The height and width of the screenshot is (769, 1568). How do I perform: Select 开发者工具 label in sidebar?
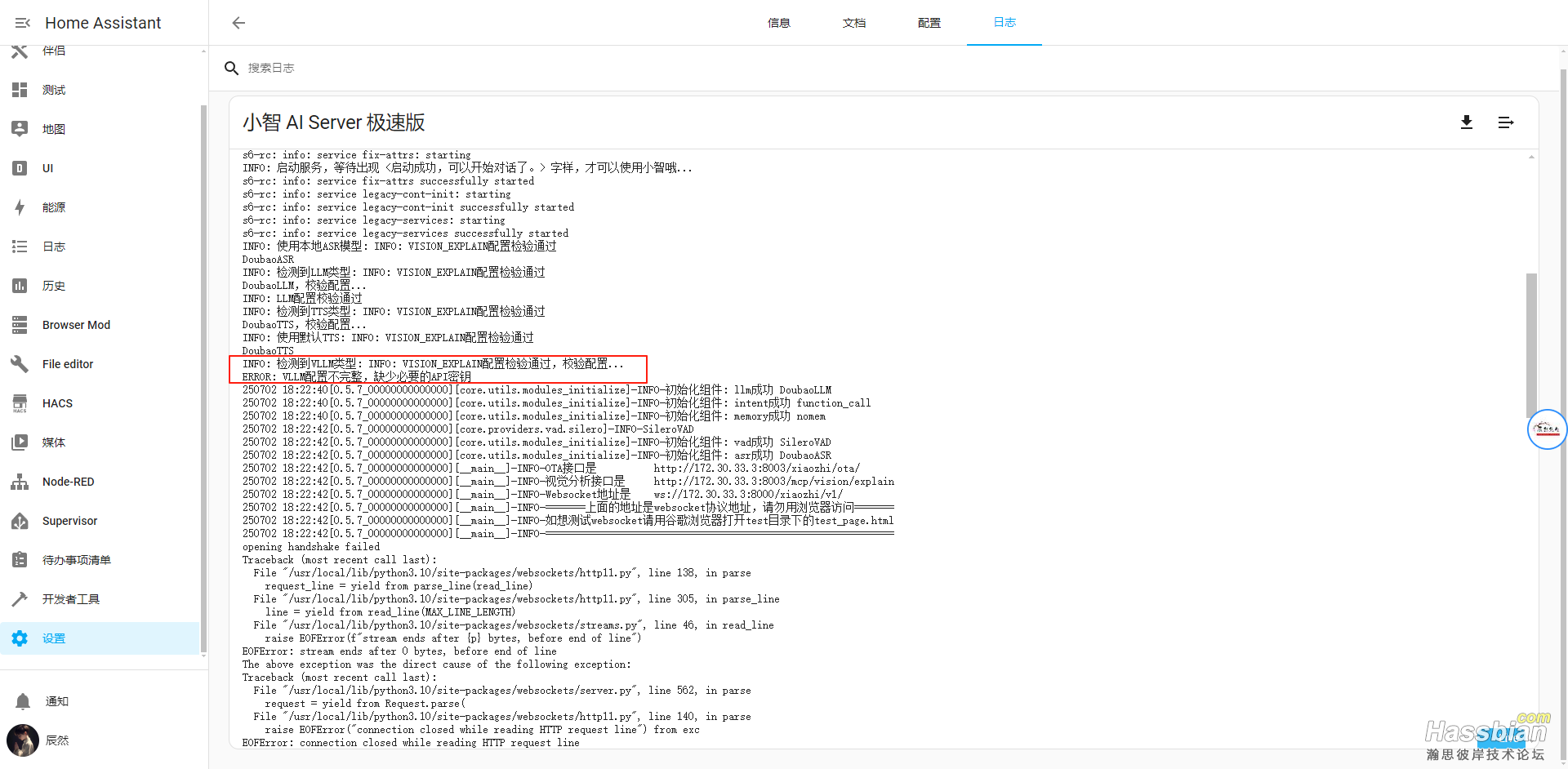click(71, 599)
